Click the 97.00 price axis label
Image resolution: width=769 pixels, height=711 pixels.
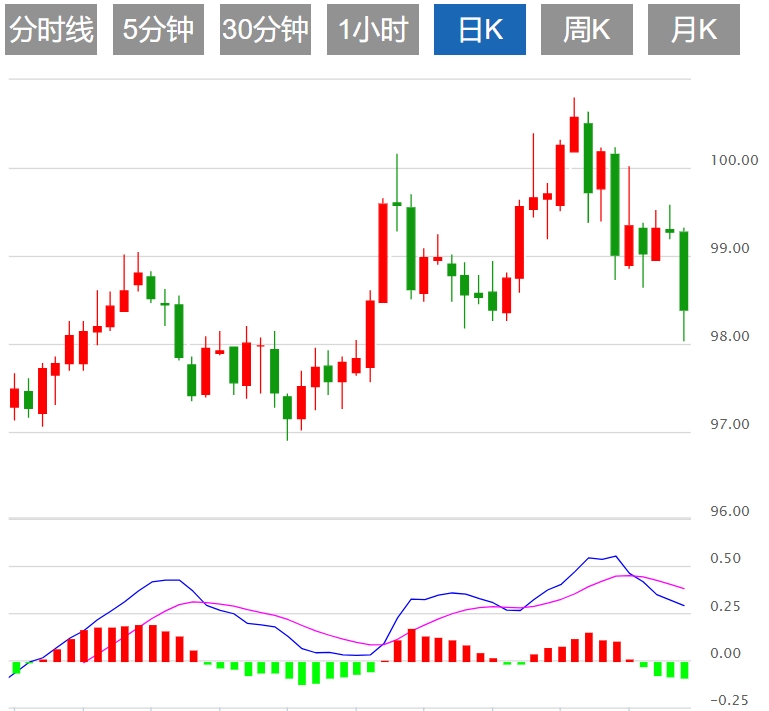pos(730,424)
